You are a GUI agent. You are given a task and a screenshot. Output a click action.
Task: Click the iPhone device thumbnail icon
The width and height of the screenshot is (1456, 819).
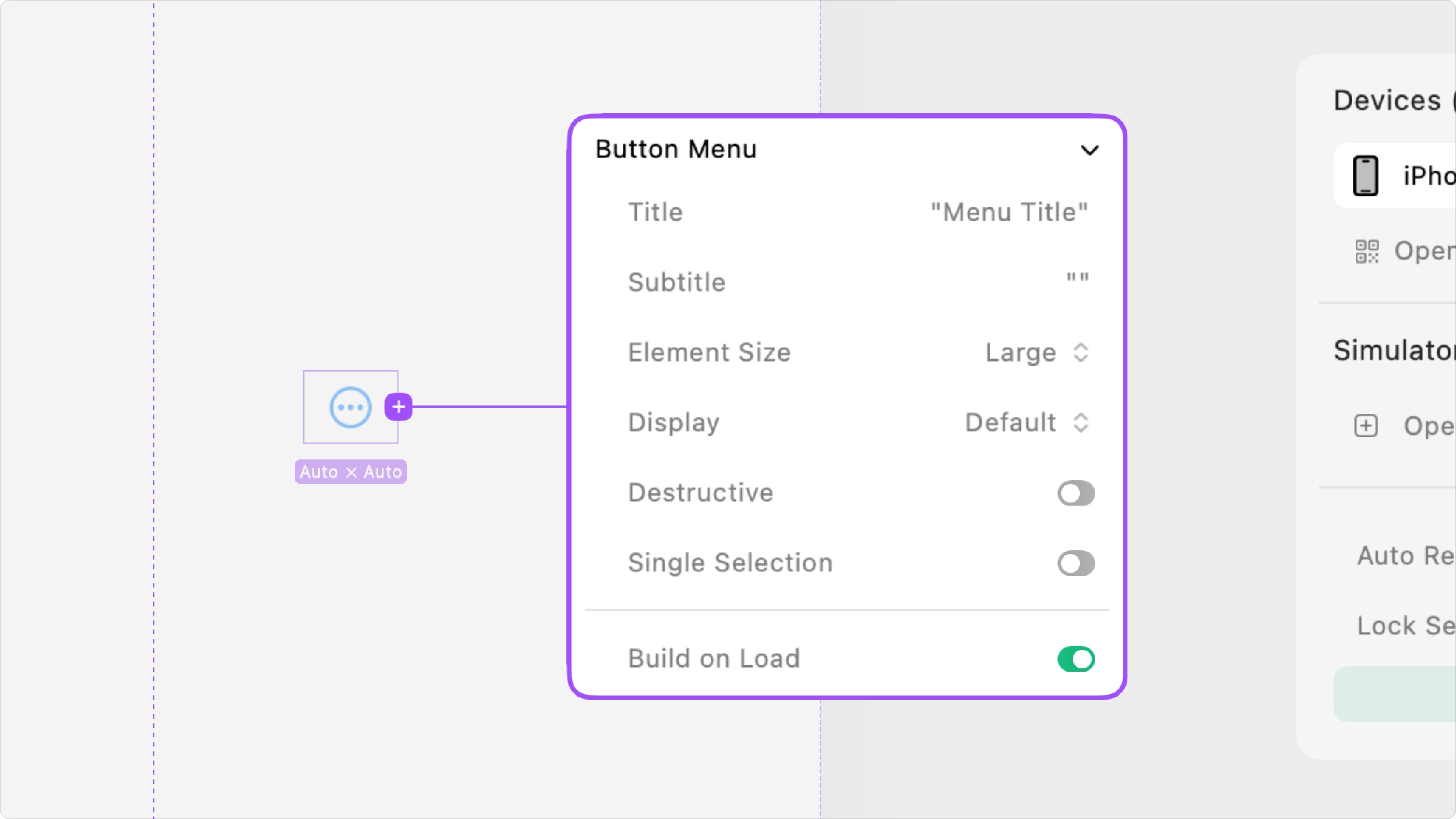click(1366, 175)
